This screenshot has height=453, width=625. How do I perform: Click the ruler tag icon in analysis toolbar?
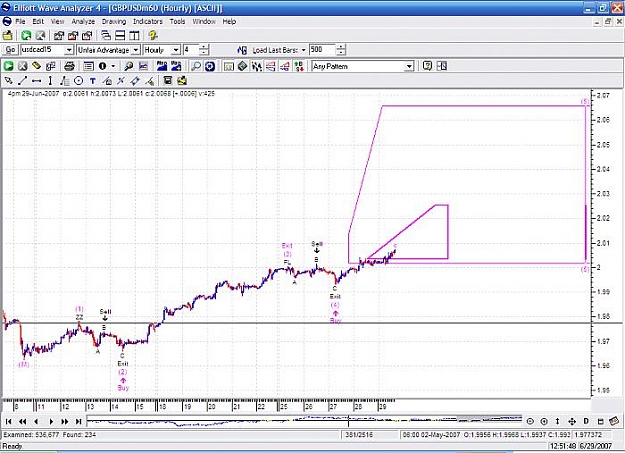36,66
